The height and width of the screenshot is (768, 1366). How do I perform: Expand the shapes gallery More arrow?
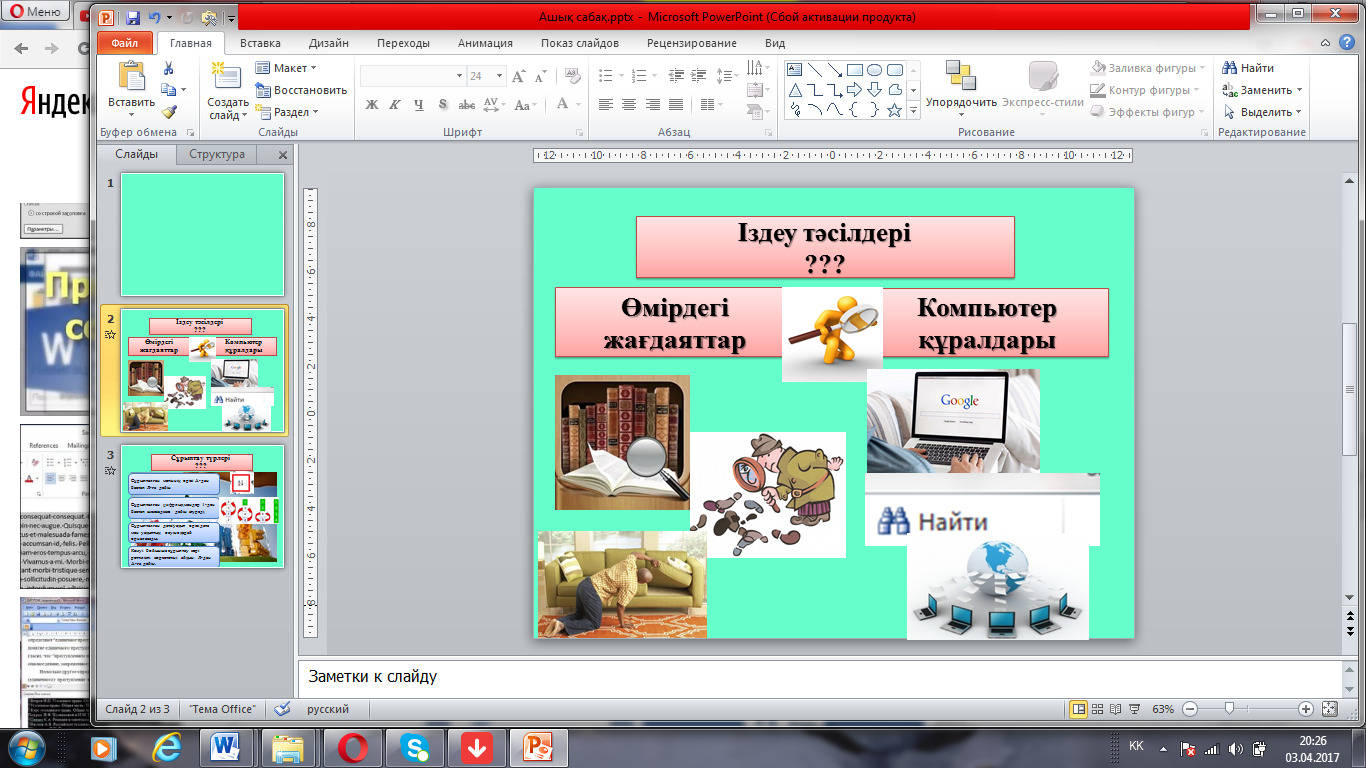point(913,112)
